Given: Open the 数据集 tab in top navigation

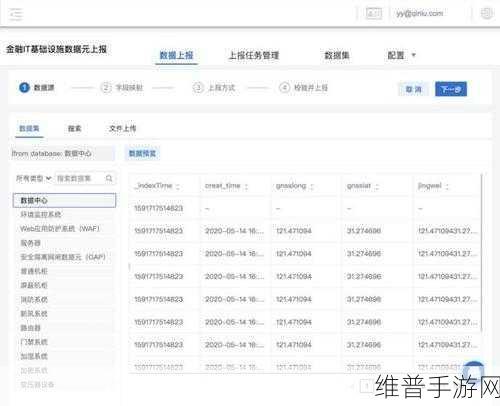Looking at the screenshot, I should 337,55.
